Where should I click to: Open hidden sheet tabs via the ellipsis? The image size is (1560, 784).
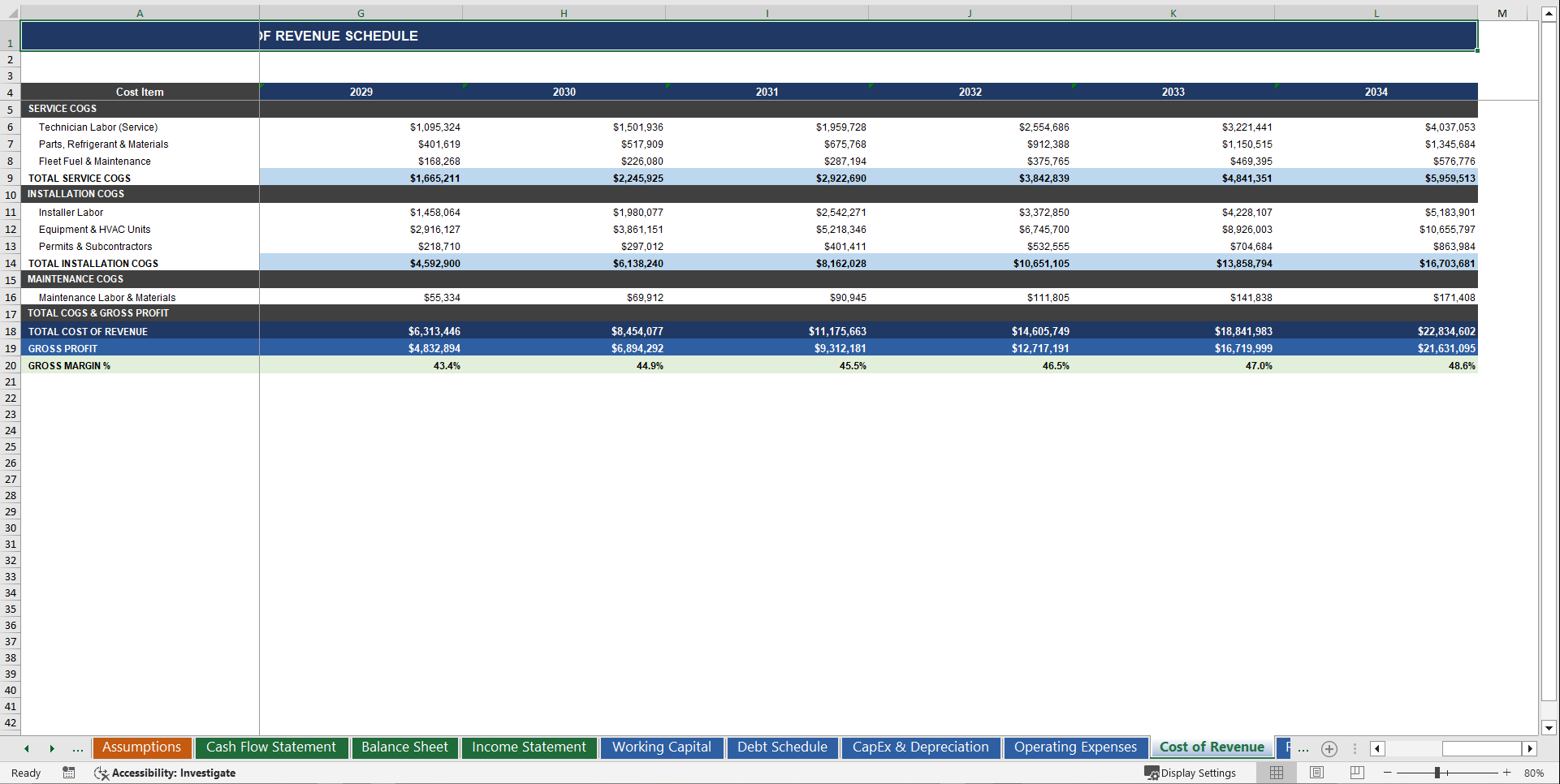pos(1303,748)
